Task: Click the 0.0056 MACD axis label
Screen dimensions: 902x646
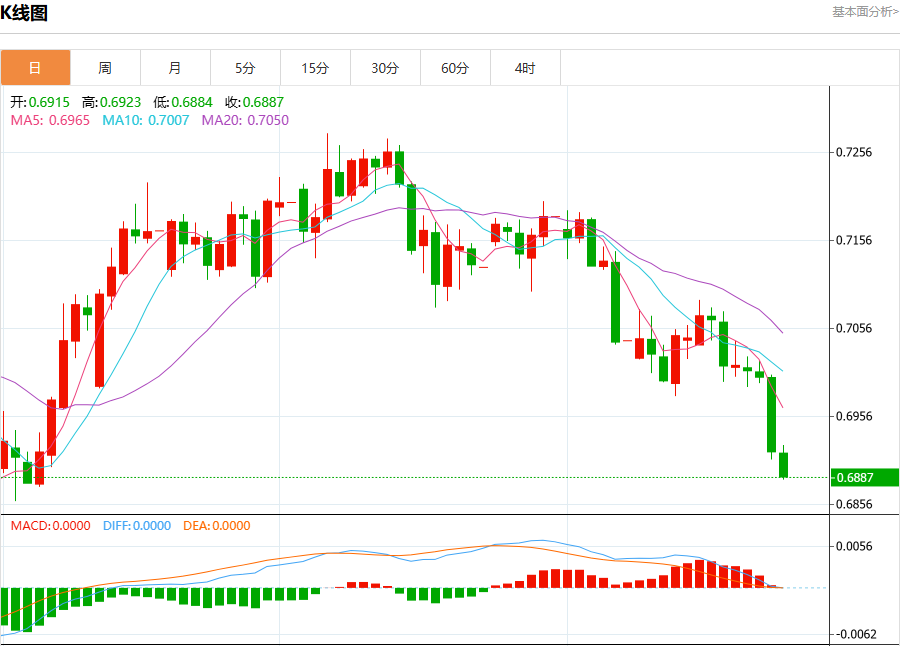Action: coord(854,546)
